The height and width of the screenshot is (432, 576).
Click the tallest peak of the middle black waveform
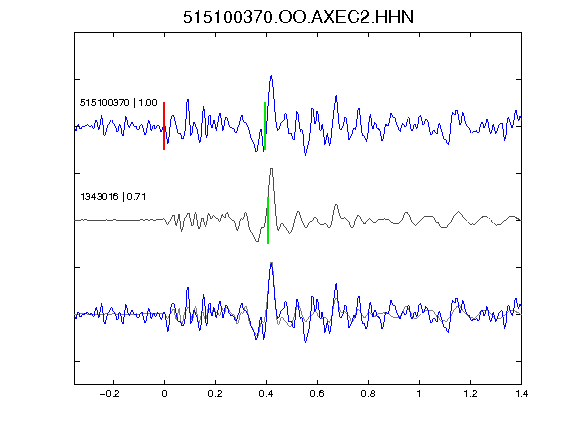pos(271,169)
